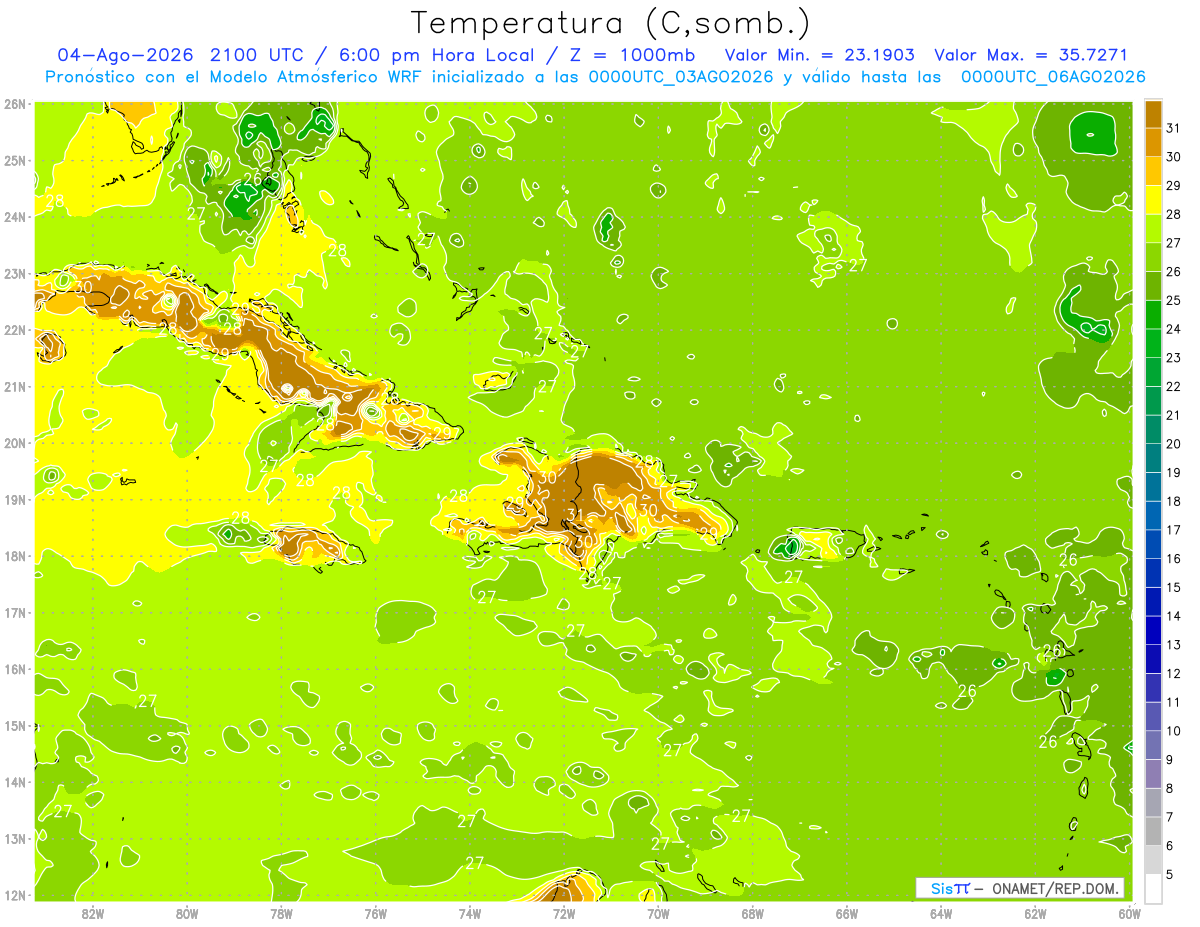Click the 74W longitude axis label
The width and height of the screenshot is (1200, 927).
469,913
